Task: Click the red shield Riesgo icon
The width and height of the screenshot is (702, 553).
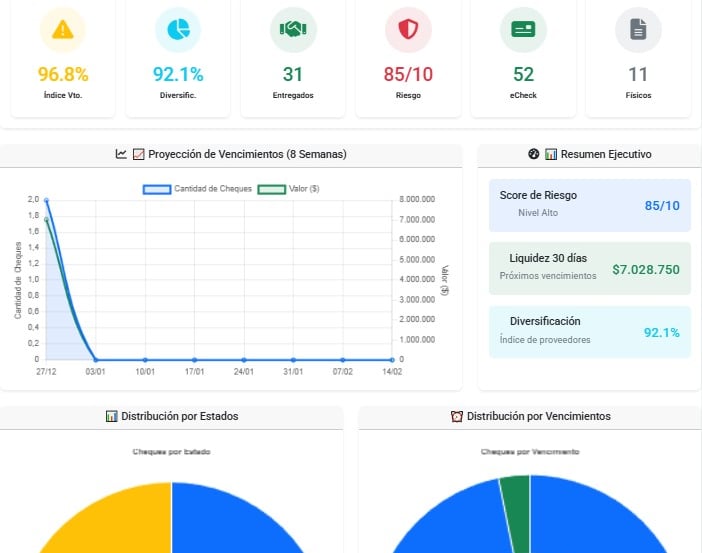Action: point(408,30)
